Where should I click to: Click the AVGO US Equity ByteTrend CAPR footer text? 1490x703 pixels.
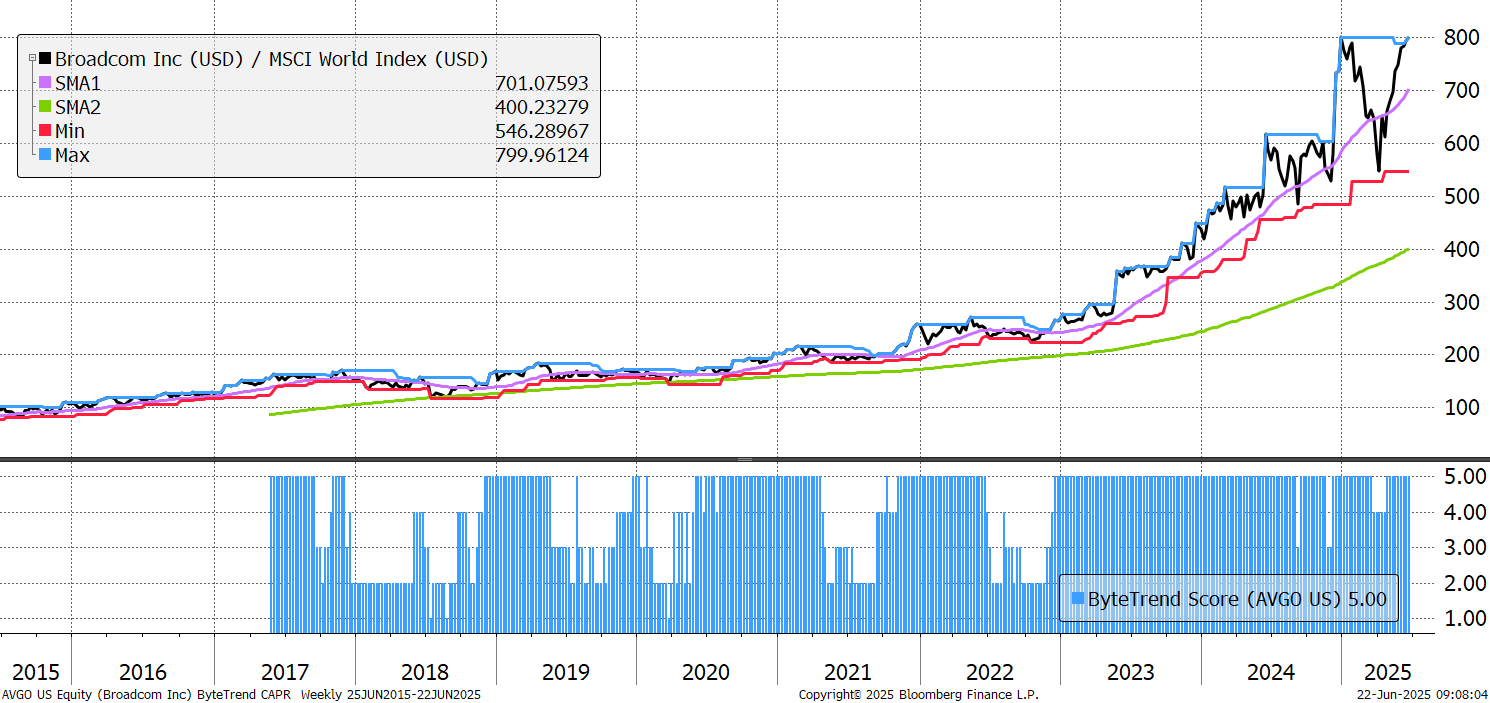(243, 694)
